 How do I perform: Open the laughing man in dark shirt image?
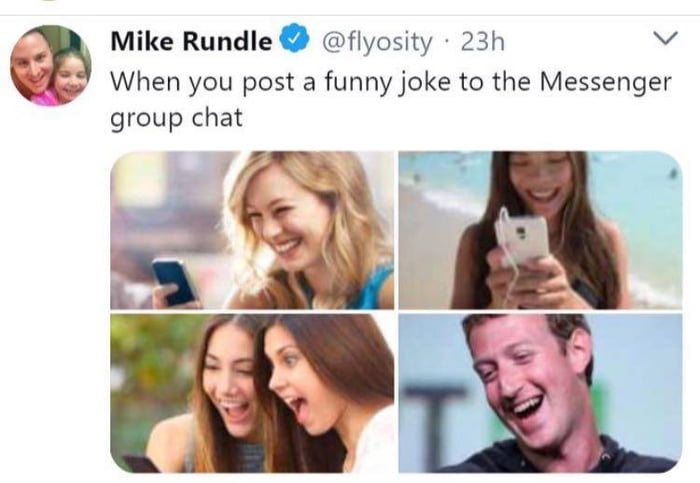point(540,393)
